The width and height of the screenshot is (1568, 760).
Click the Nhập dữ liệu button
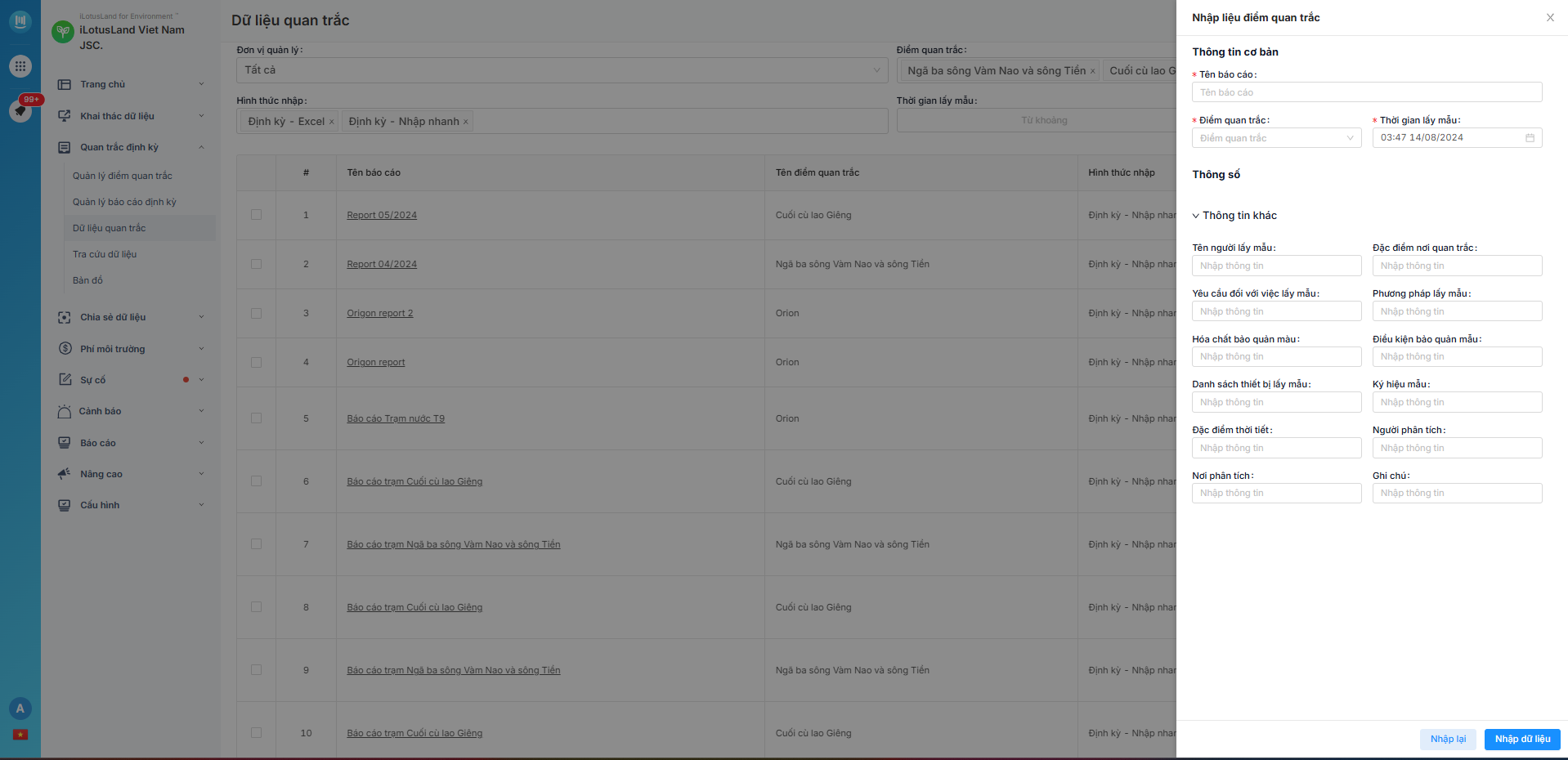(x=1522, y=739)
